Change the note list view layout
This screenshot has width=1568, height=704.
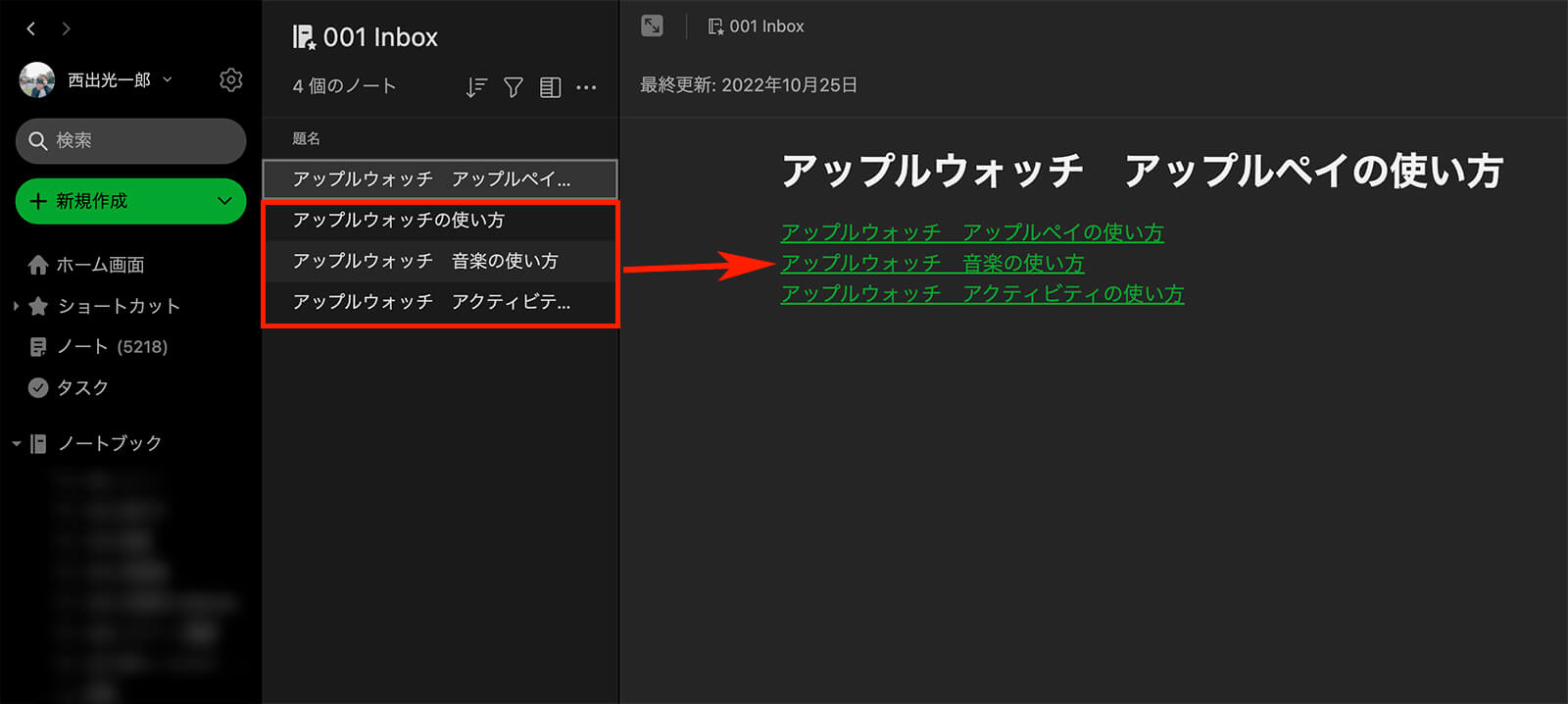(550, 87)
